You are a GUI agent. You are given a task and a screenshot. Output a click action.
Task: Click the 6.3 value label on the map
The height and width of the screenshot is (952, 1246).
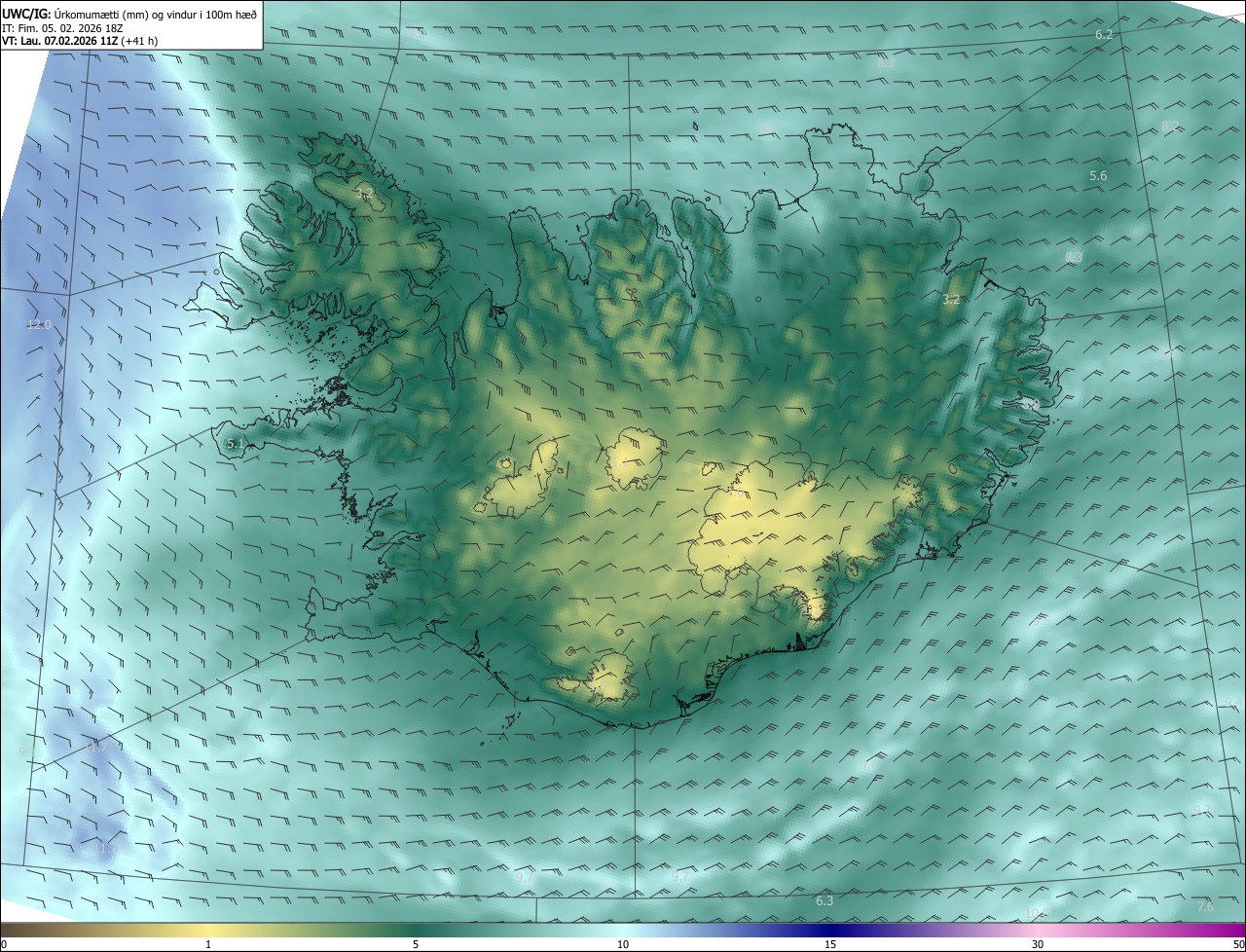coord(825,901)
